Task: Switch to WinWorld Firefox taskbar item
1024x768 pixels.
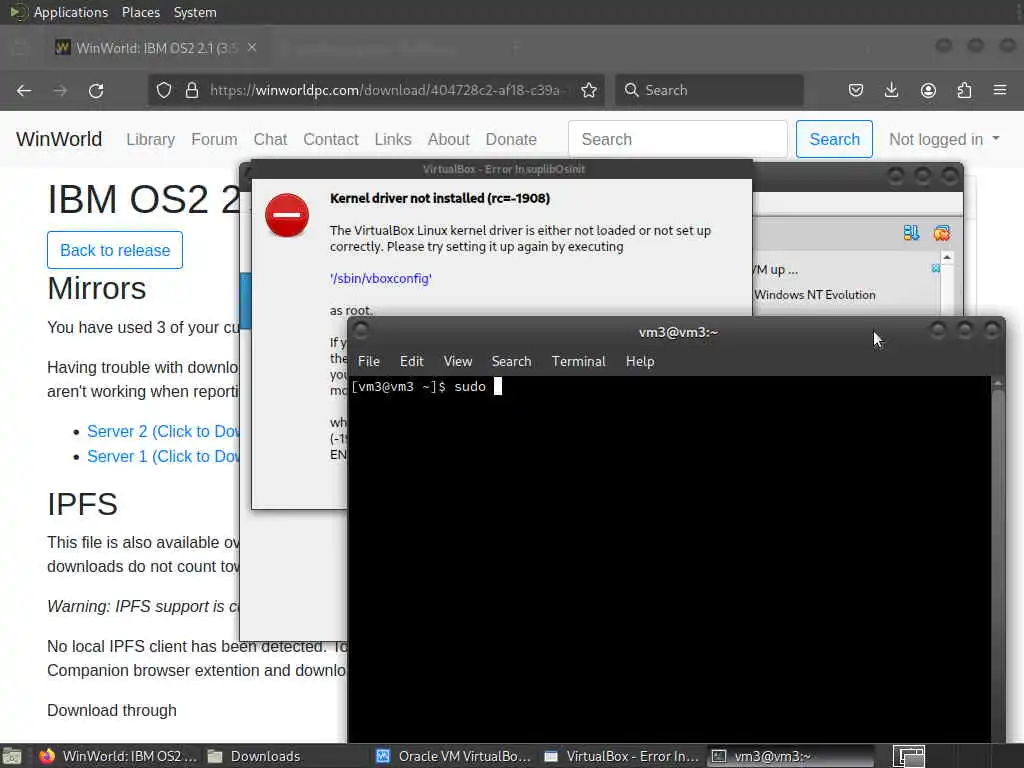Action: point(116,756)
